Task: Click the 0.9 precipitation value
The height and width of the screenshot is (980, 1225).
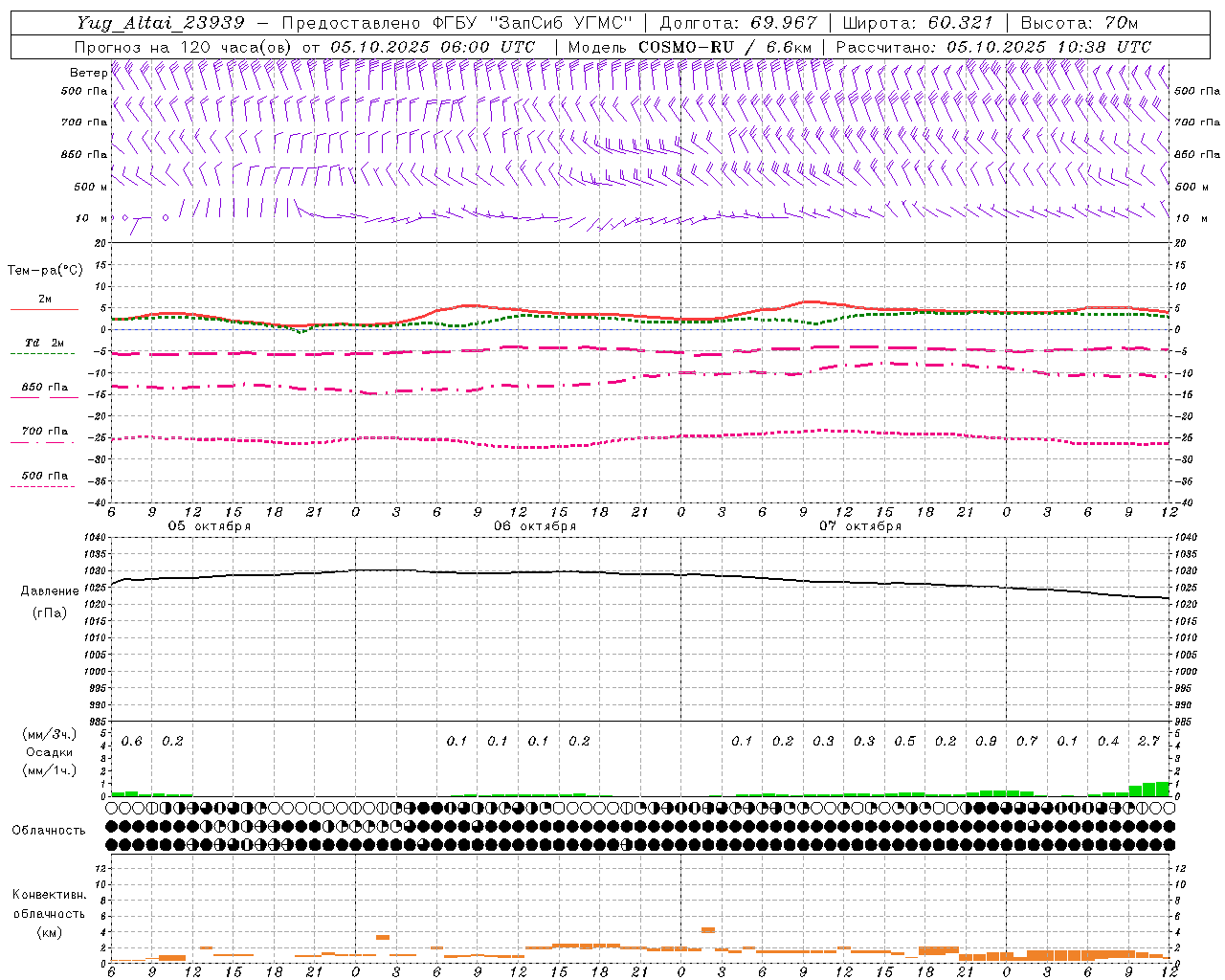Action: pos(986,742)
